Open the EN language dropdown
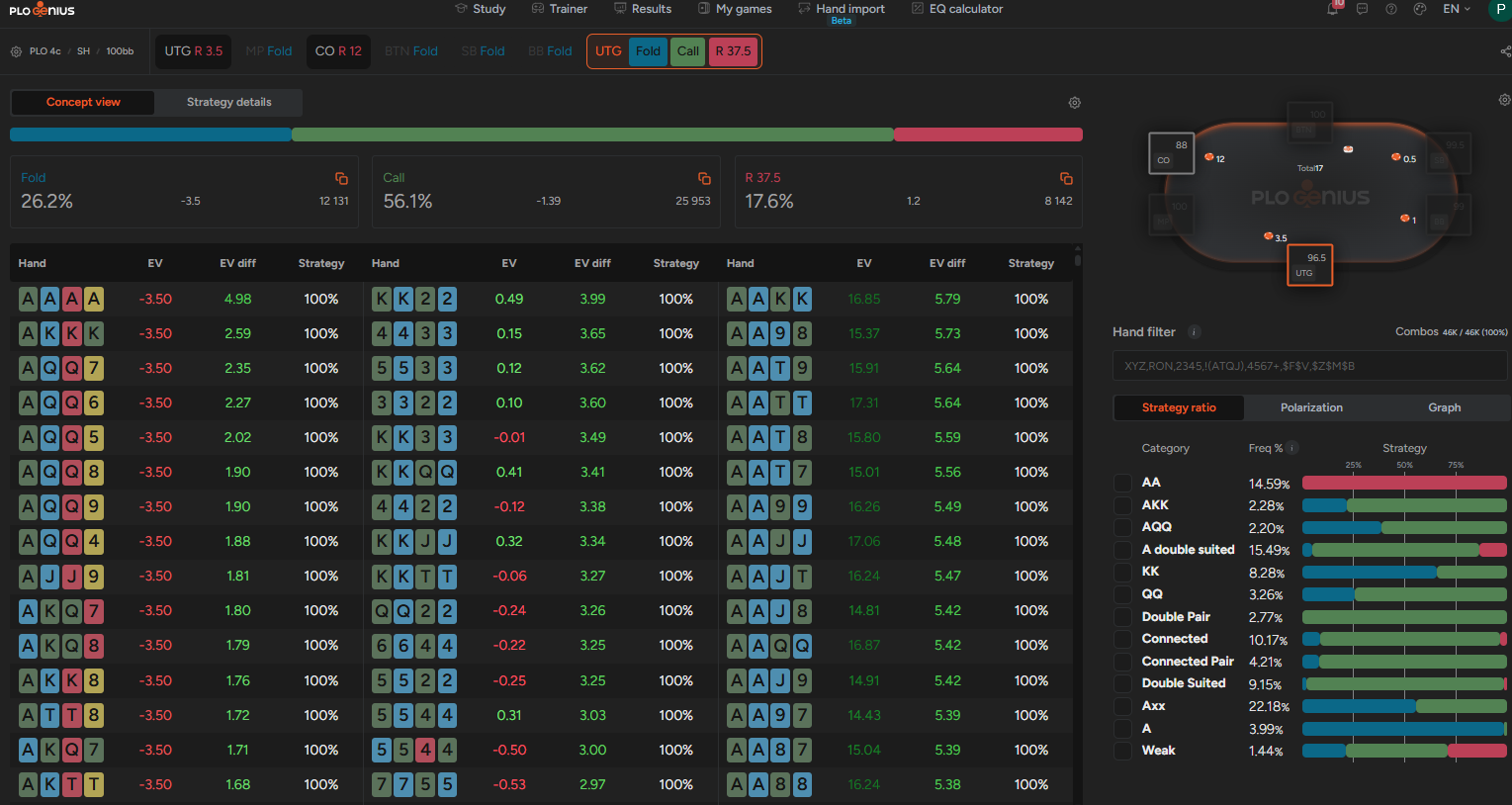The width and height of the screenshot is (1512, 805). (x=1456, y=9)
